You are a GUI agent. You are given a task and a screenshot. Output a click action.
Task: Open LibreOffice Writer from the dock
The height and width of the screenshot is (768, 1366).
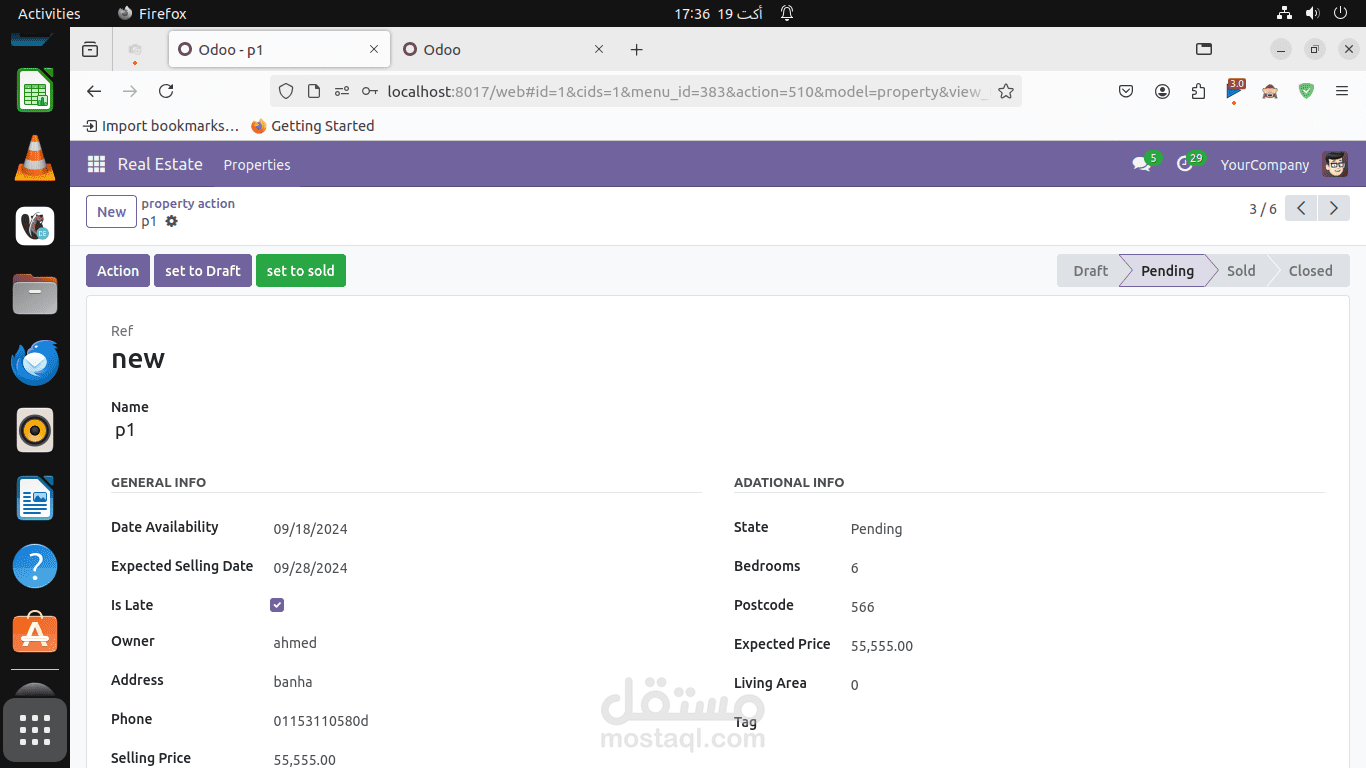[35, 498]
